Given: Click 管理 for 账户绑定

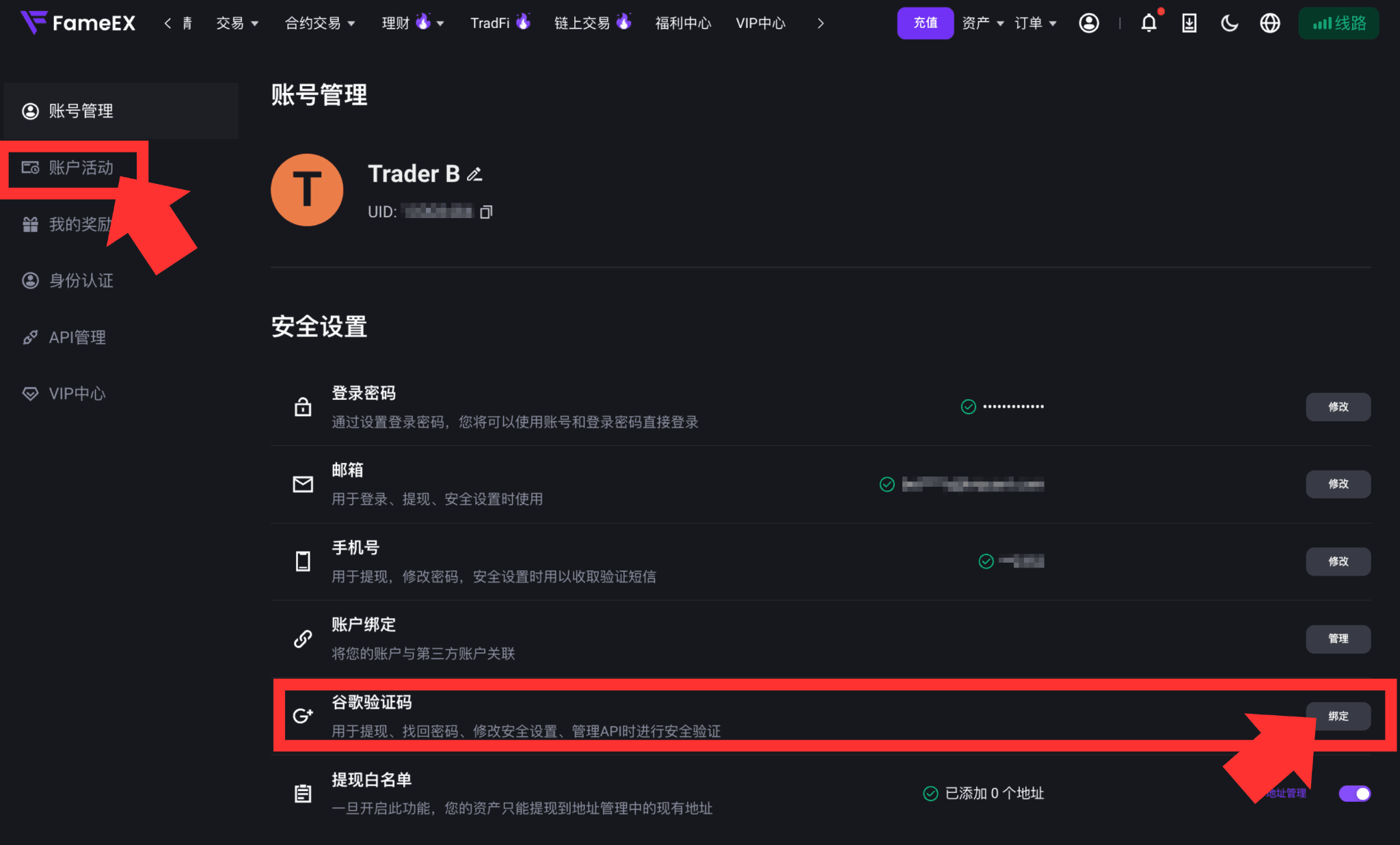Looking at the screenshot, I should tap(1338, 639).
